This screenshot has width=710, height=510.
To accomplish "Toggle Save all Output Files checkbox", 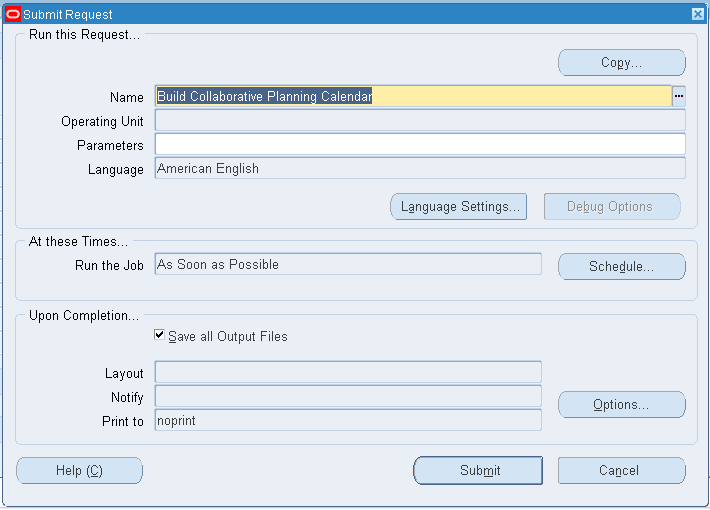I will point(159,335).
